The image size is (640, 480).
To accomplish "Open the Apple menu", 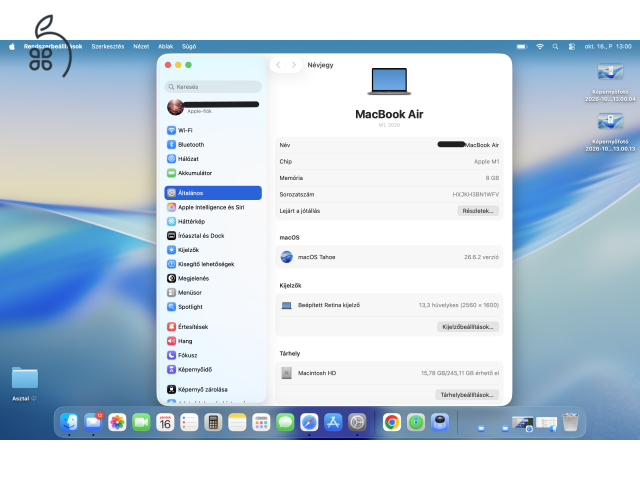I will 12,47.
